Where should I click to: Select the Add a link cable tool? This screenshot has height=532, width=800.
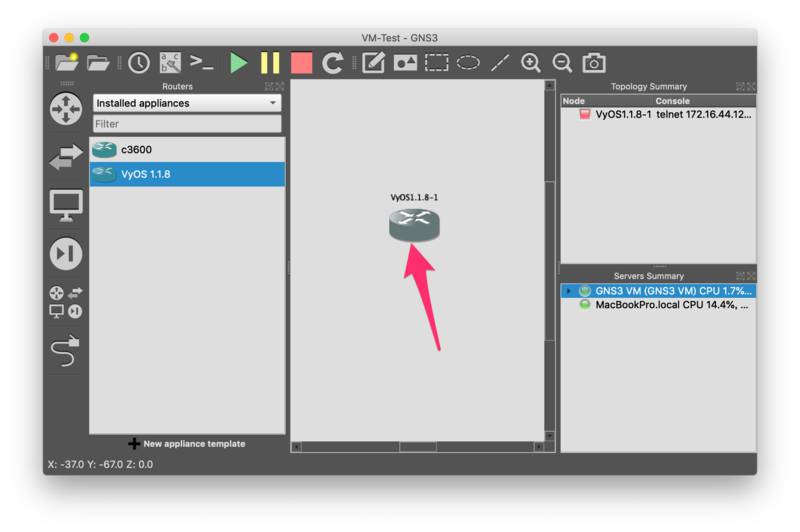pyautogui.click(x=65, y=350)
